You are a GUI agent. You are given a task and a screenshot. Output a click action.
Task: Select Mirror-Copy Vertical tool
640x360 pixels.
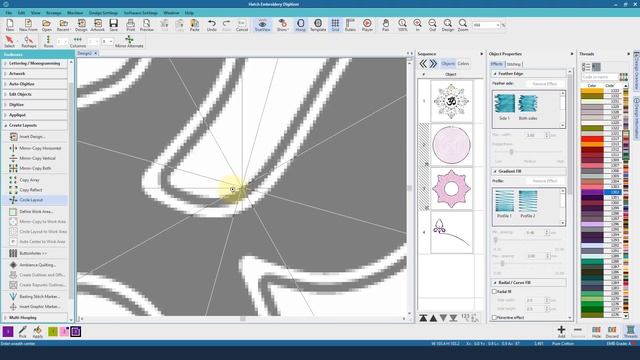click(32, 158)
